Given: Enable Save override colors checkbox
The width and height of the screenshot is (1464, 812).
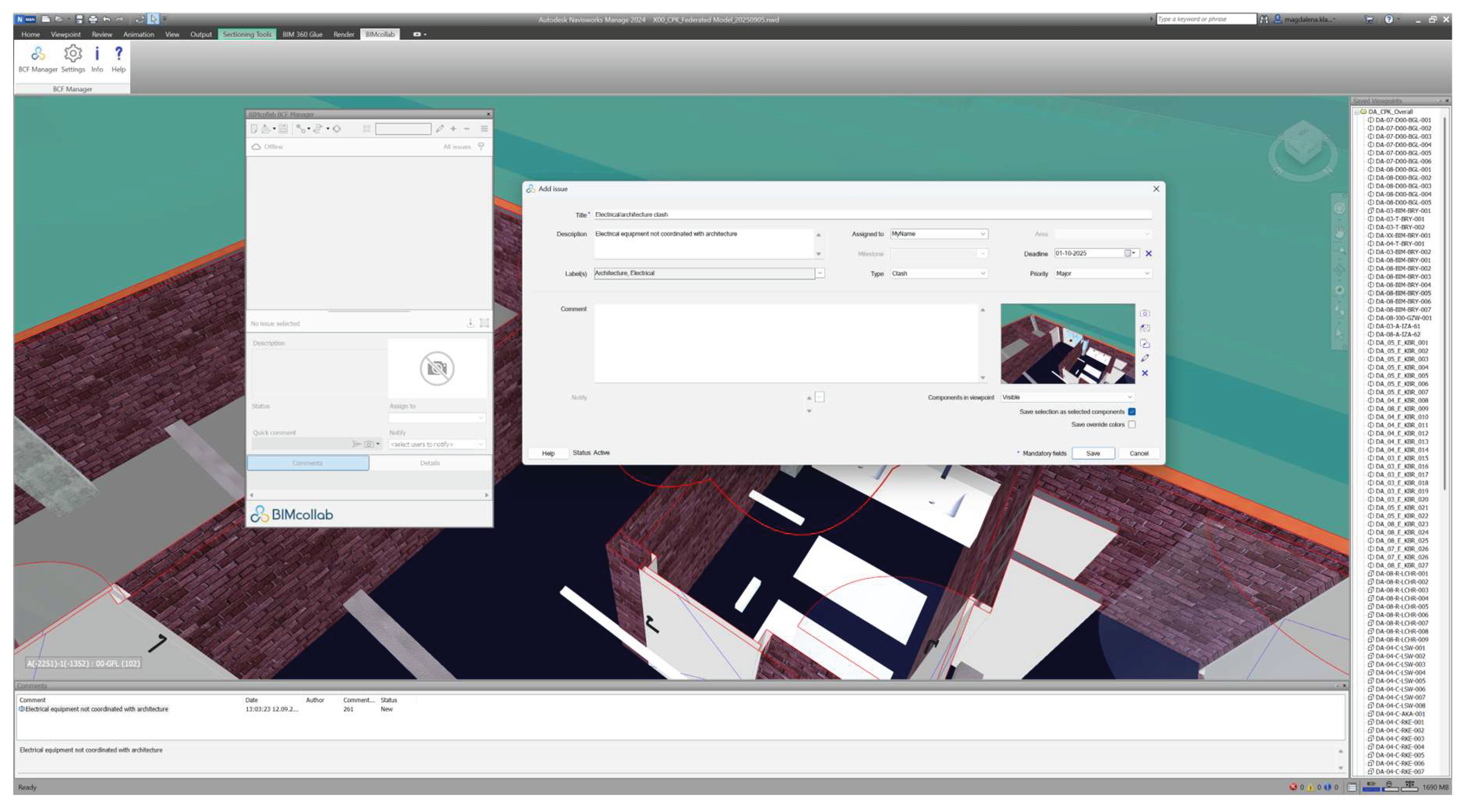Looking at the screenshot, I should [x=1131, y=425].
